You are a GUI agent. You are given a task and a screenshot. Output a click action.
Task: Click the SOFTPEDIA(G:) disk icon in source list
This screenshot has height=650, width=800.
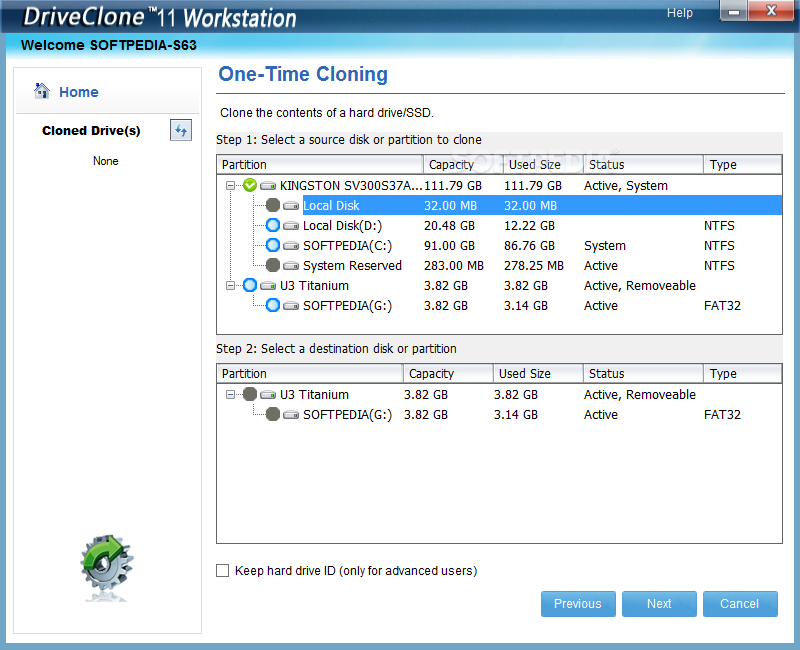(291, 306)
